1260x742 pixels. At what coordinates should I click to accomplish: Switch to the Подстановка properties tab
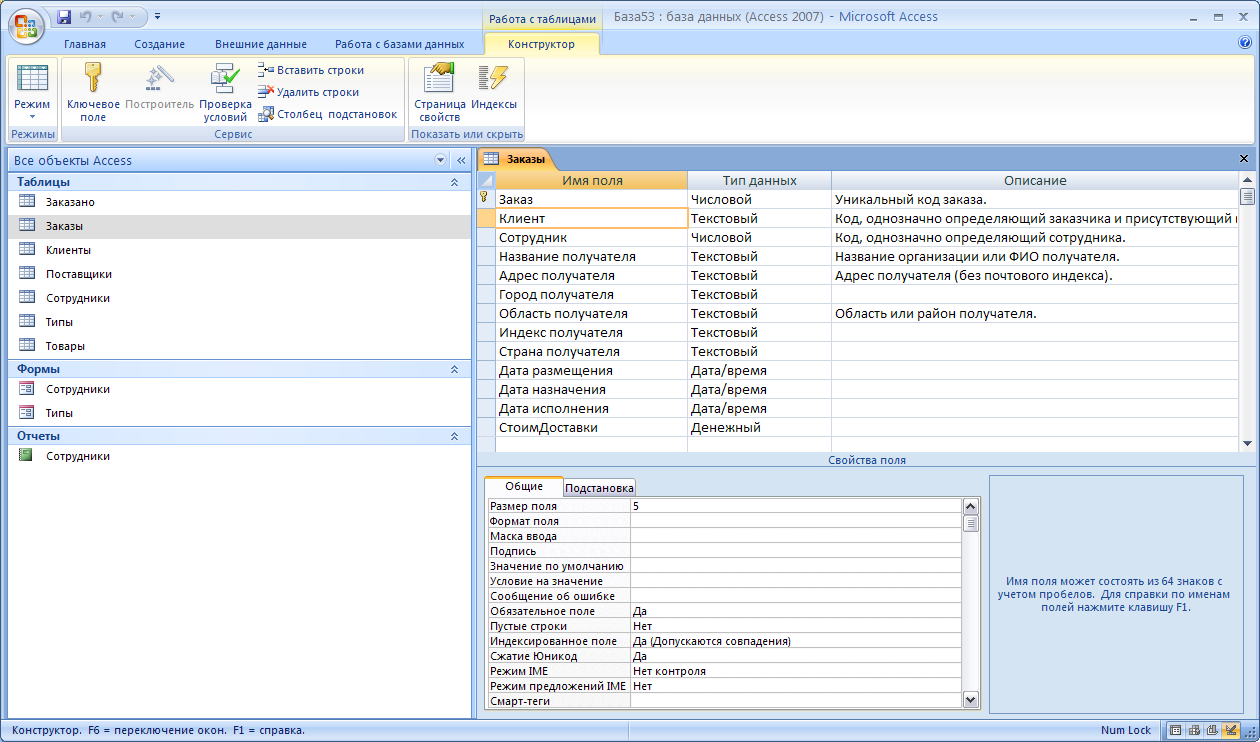(599, 488)
